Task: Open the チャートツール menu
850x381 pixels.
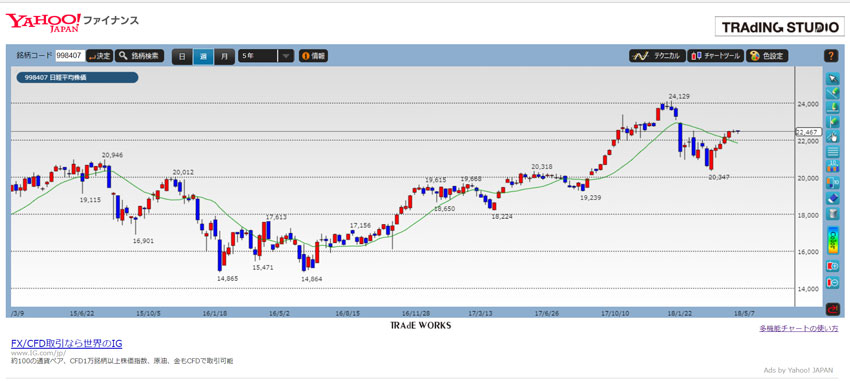Action: pyautogui.click(x=716, y=55)
